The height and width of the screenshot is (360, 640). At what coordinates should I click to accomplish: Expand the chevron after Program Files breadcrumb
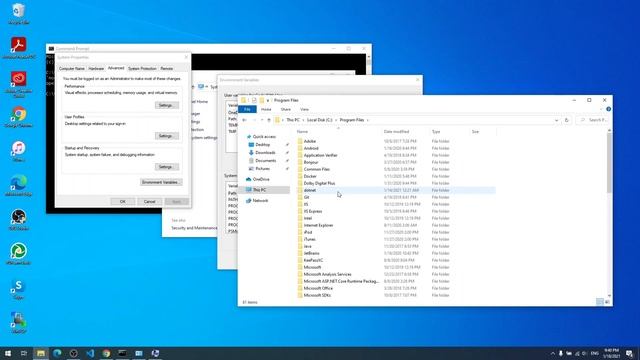[368, 120]
